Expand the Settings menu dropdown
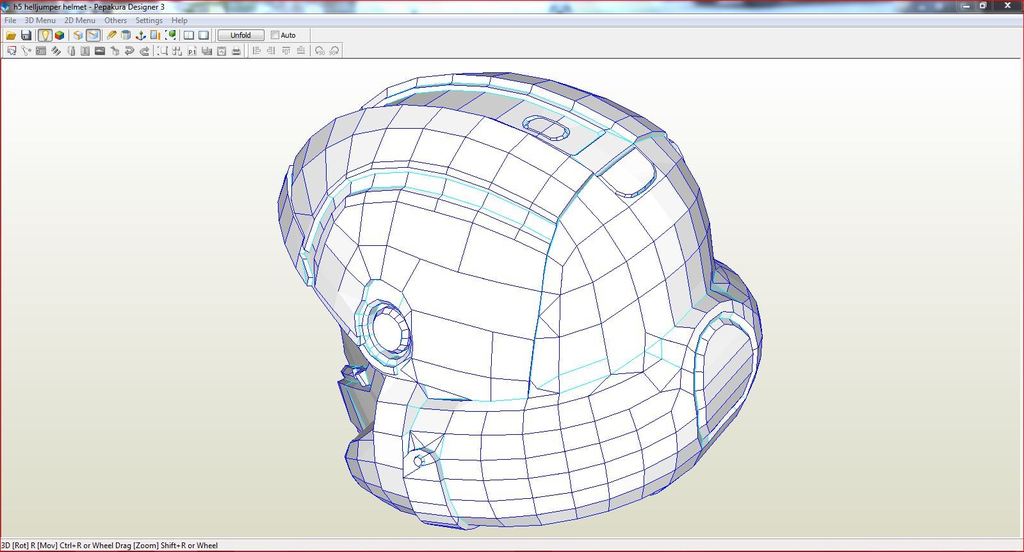Image resolution: width=1024 pixels, height=552 pixels. [149, 20]
